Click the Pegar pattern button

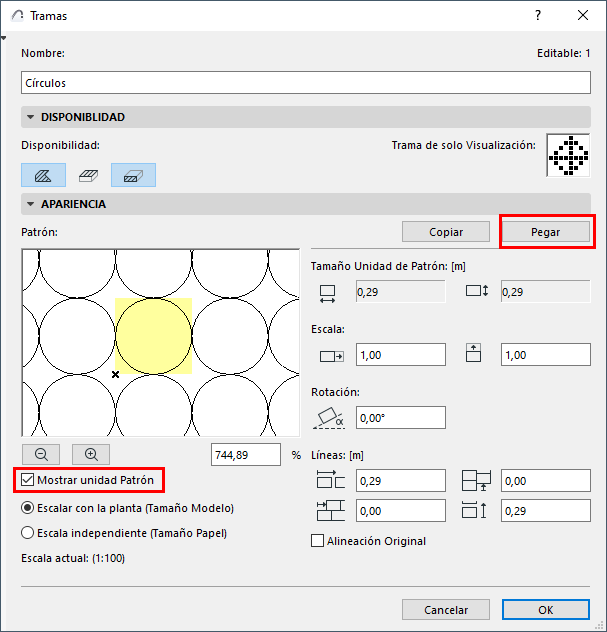click(x=545, y=232)
